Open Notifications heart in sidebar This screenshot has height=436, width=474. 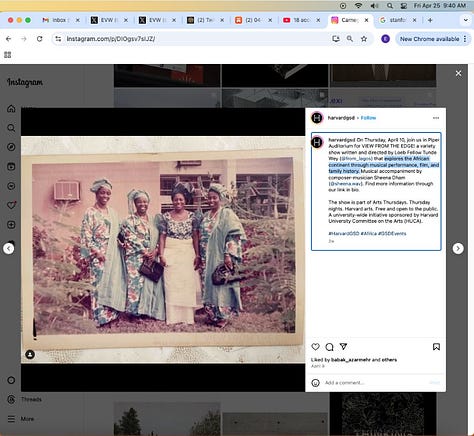(x=11, y=205)
